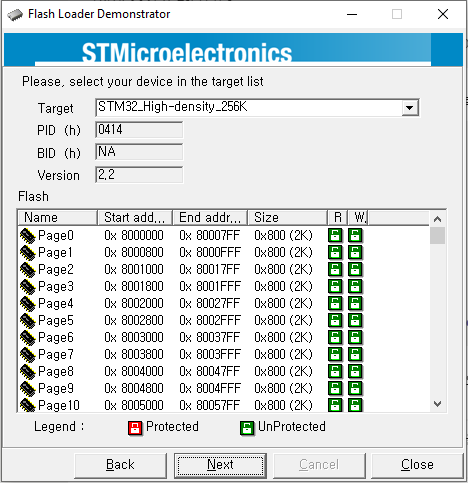Screen dimensions: 468x483
Task: Click the chip icon next to Page8
Action: point(28,372)
